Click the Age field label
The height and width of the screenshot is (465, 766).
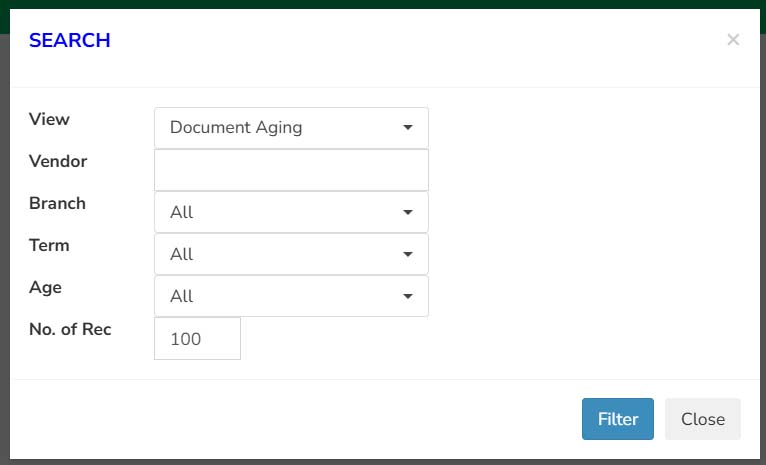click(45, 288)
